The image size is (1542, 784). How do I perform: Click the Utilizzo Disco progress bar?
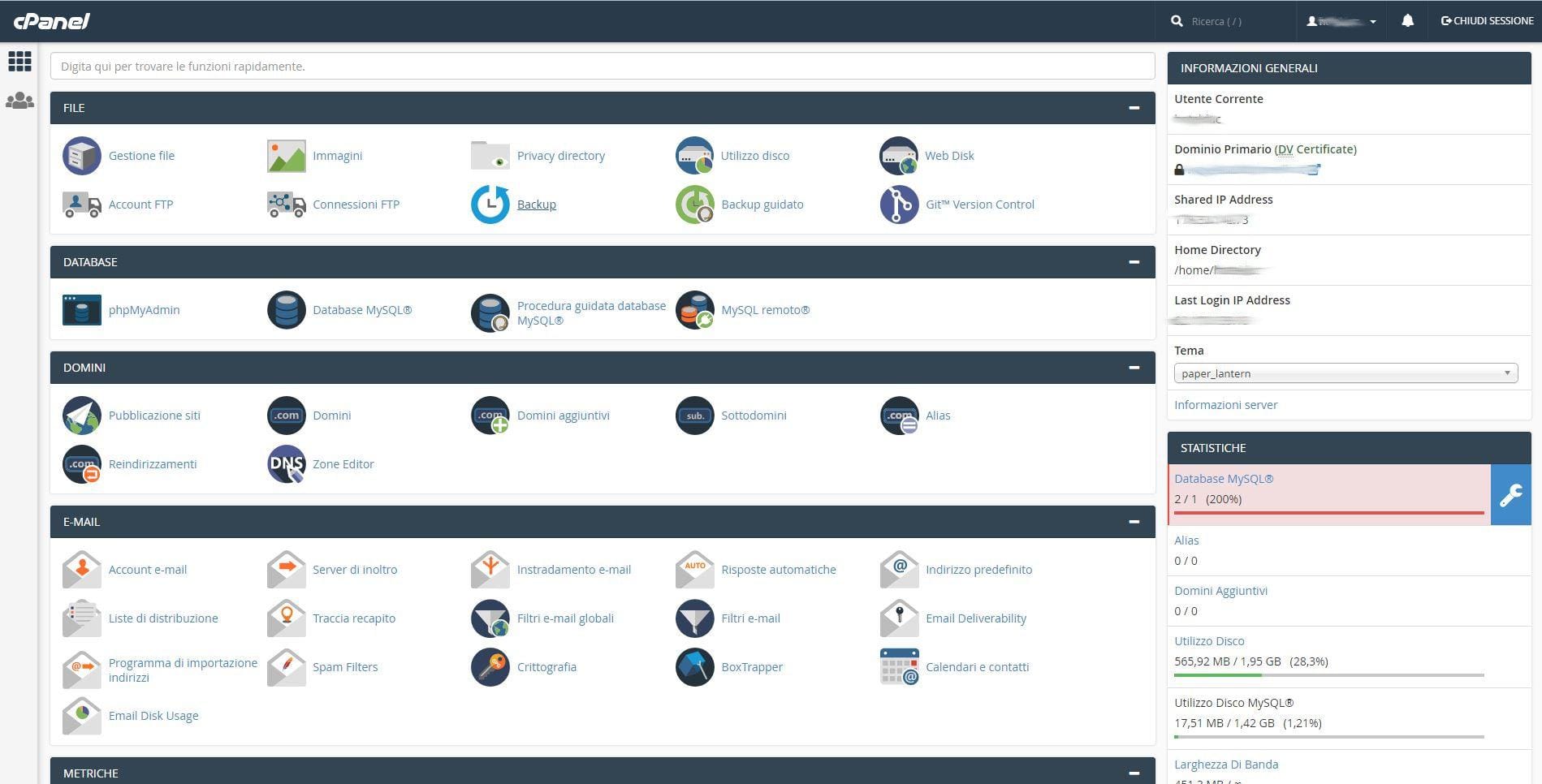(x=1329, y=675)
